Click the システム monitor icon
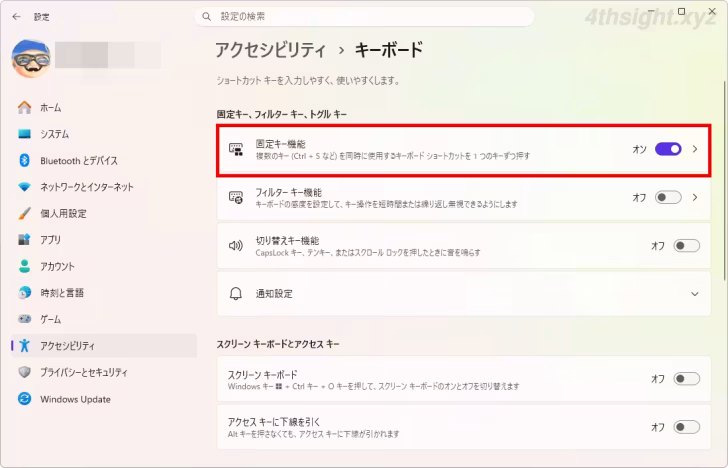The width and height of the screenshot is (728, 468). point(24,134)
